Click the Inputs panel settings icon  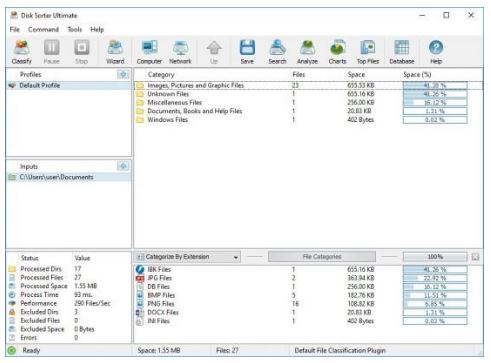pos(123,166)
